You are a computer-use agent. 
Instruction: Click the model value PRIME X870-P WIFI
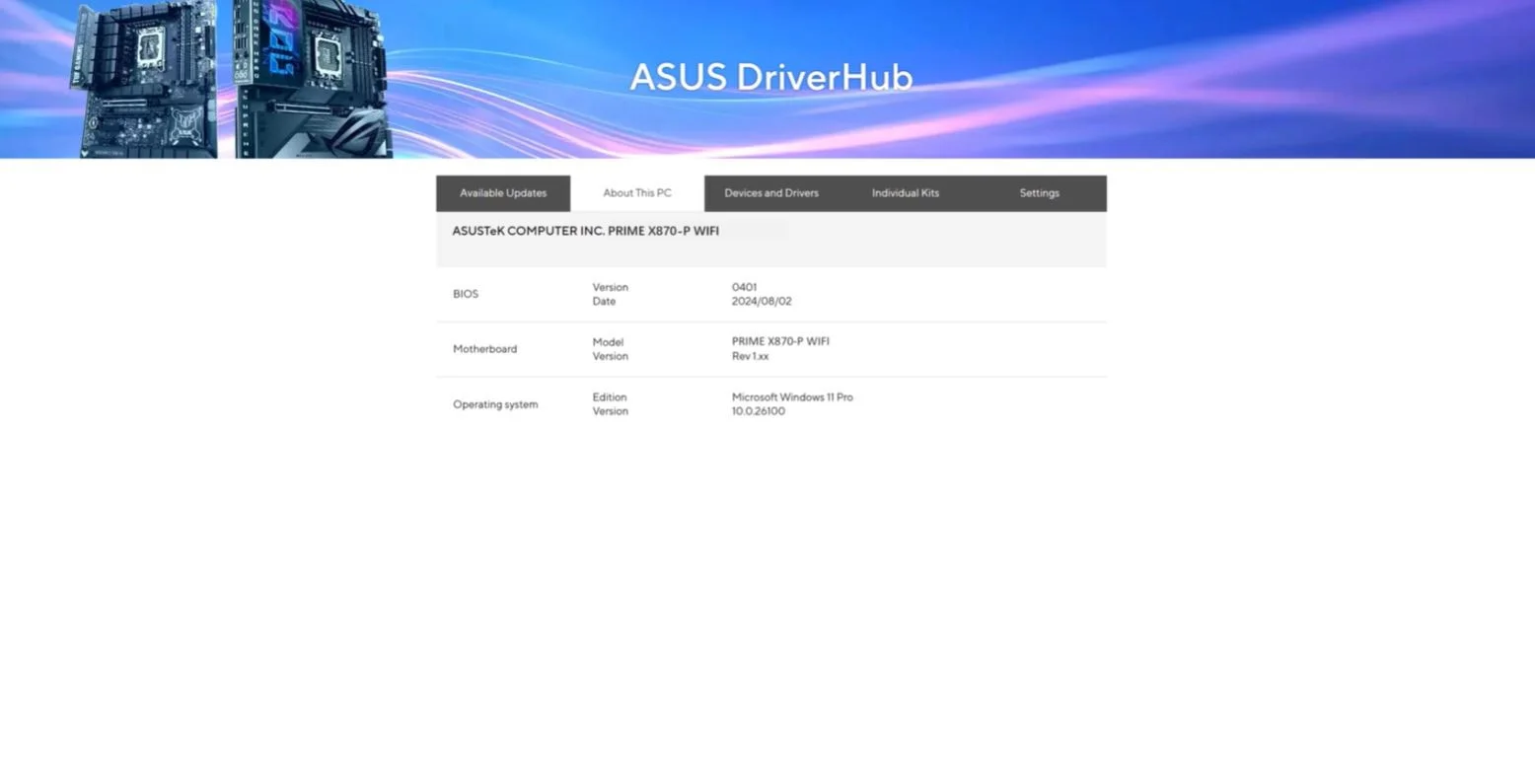[780, 341]
